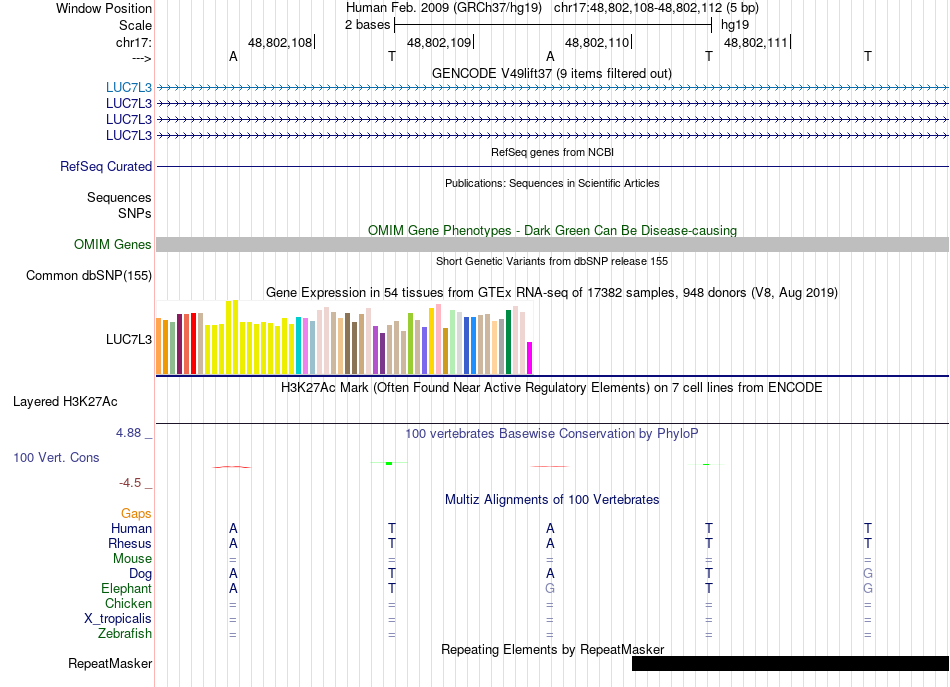Click the bright green PhyloP conservation bar
Image resolution: width=950 pixels, height=687 pixels.
click(389, 463)
